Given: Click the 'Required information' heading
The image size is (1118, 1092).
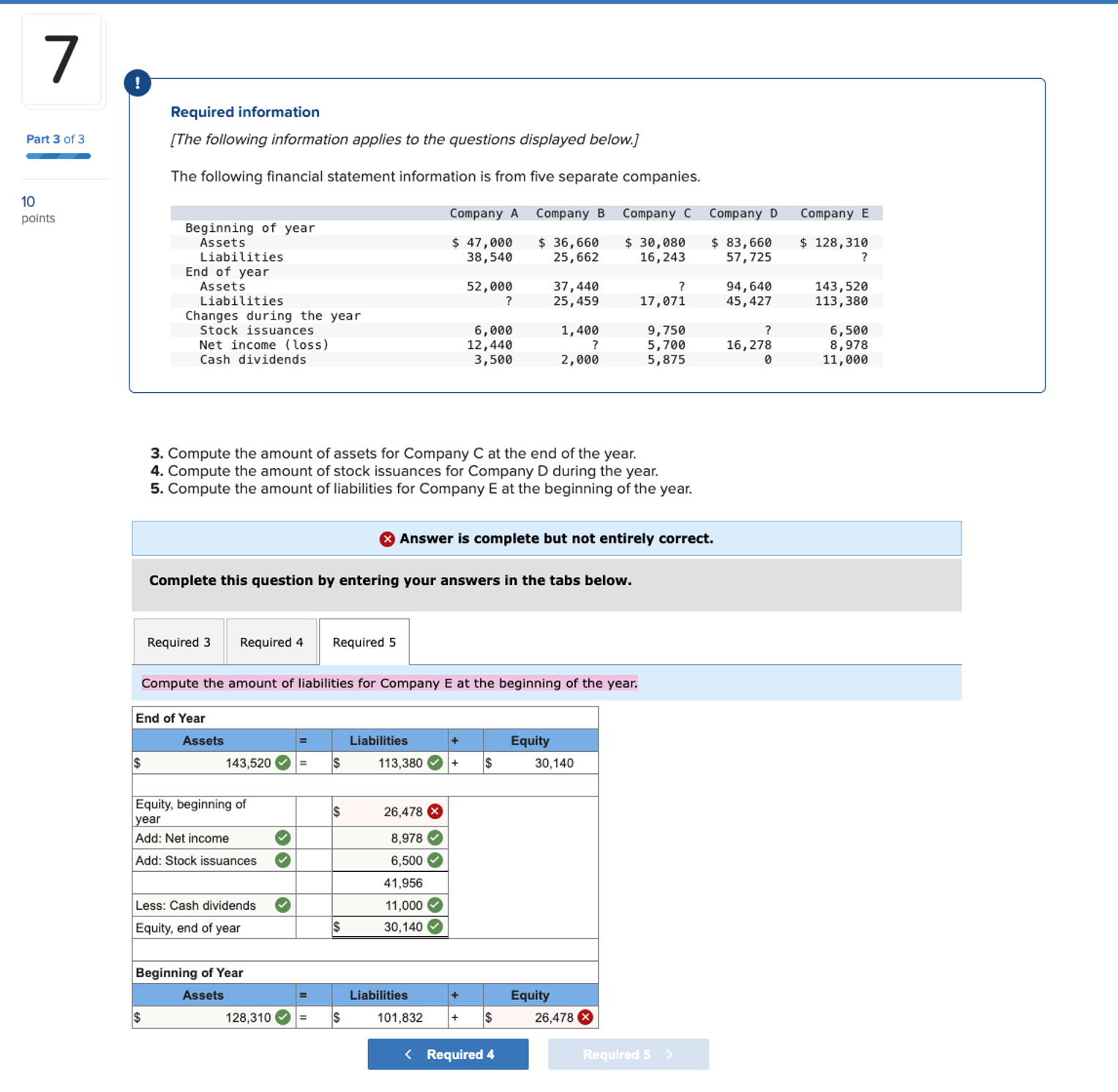Looking at the screenshot, I should coord(245,112).
